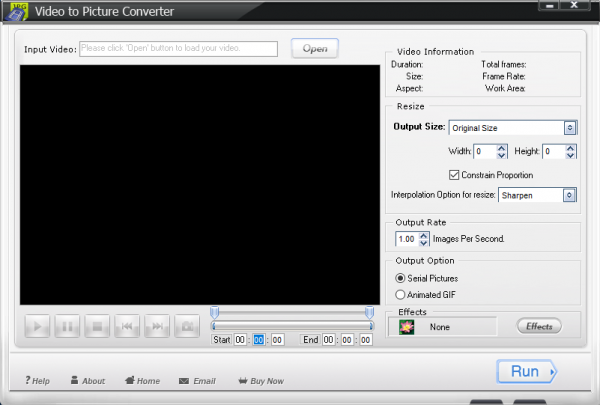600x405 pixels.
Task: Open the About link in footer
Action: point(87,381)
